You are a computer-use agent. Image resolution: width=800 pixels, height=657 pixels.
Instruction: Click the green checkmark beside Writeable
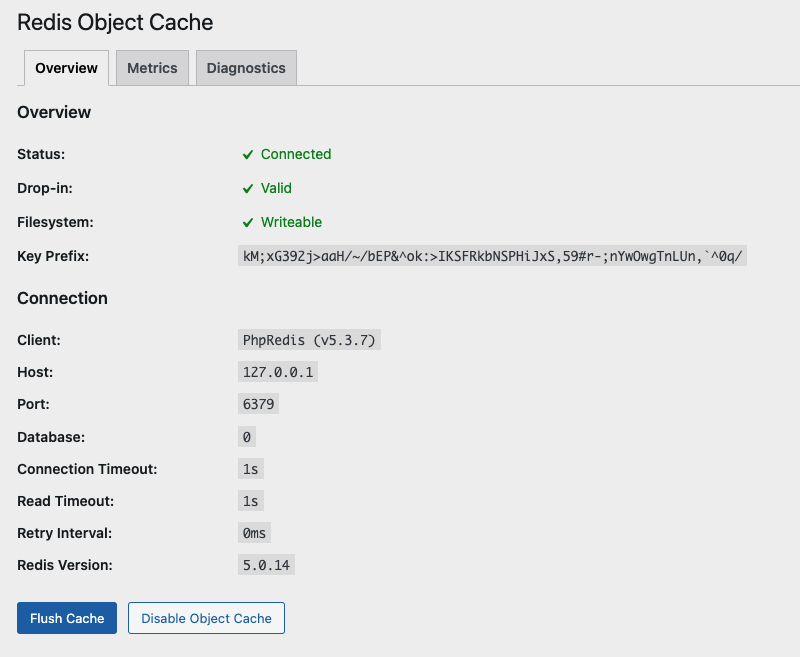coord(248,222)
